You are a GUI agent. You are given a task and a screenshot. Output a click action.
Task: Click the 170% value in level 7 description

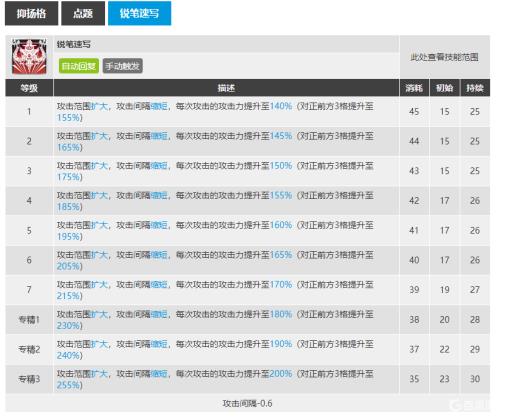pos(281,285)
